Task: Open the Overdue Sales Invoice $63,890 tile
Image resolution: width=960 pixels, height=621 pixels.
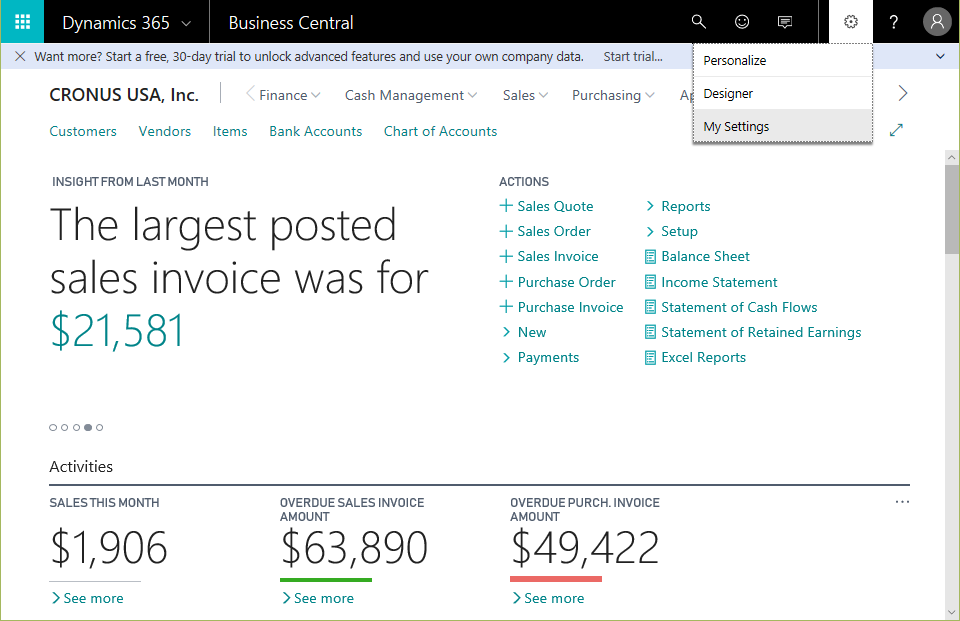Action: 354,547
